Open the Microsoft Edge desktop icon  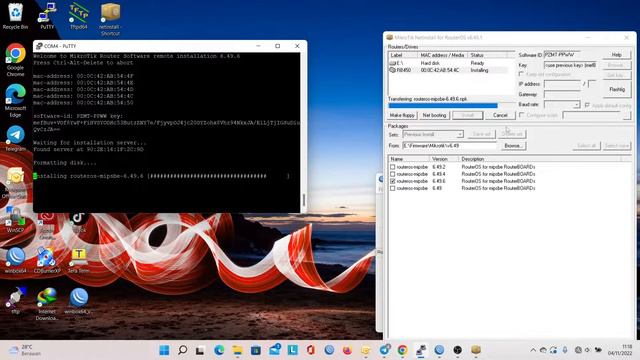pos(15,100)
